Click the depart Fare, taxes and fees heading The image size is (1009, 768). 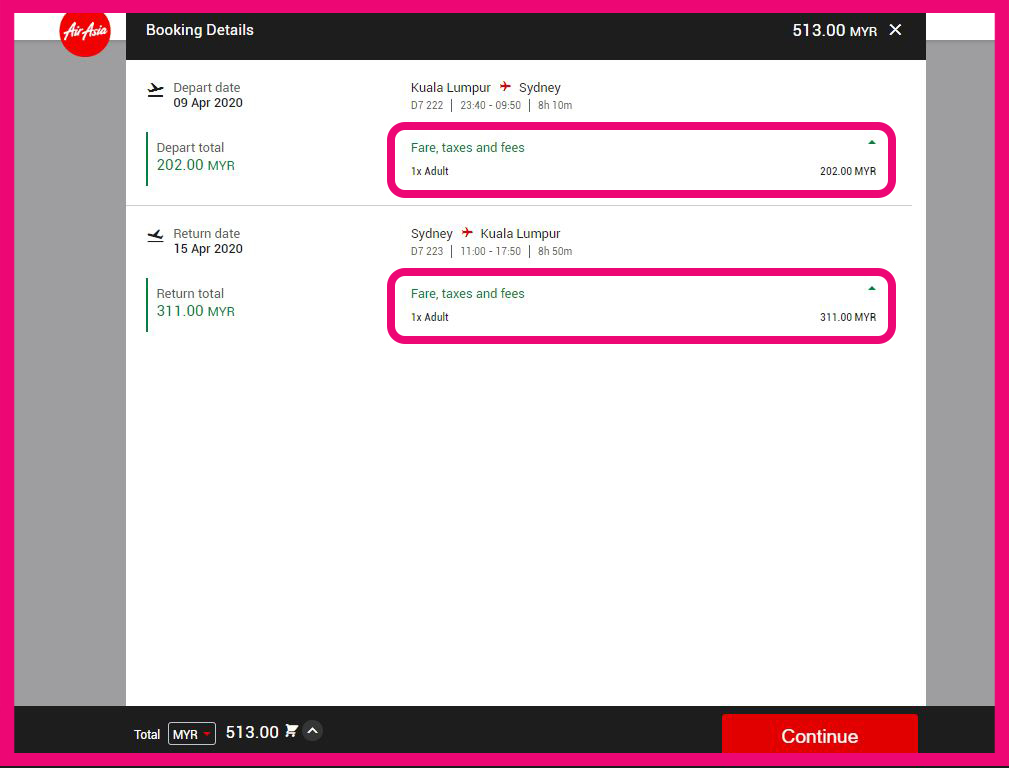[x=467, y=147]
